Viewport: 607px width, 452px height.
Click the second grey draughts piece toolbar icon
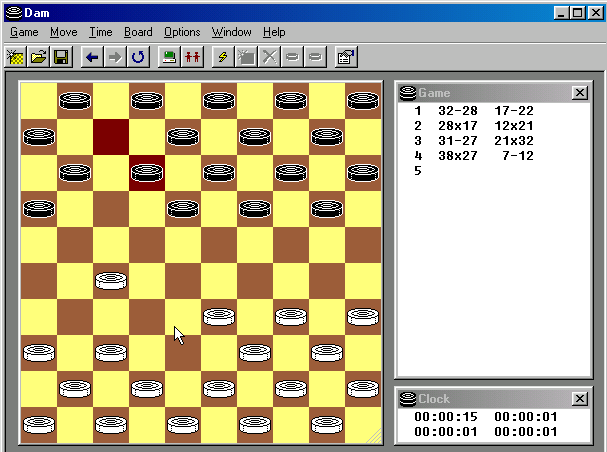click(316, 57)
